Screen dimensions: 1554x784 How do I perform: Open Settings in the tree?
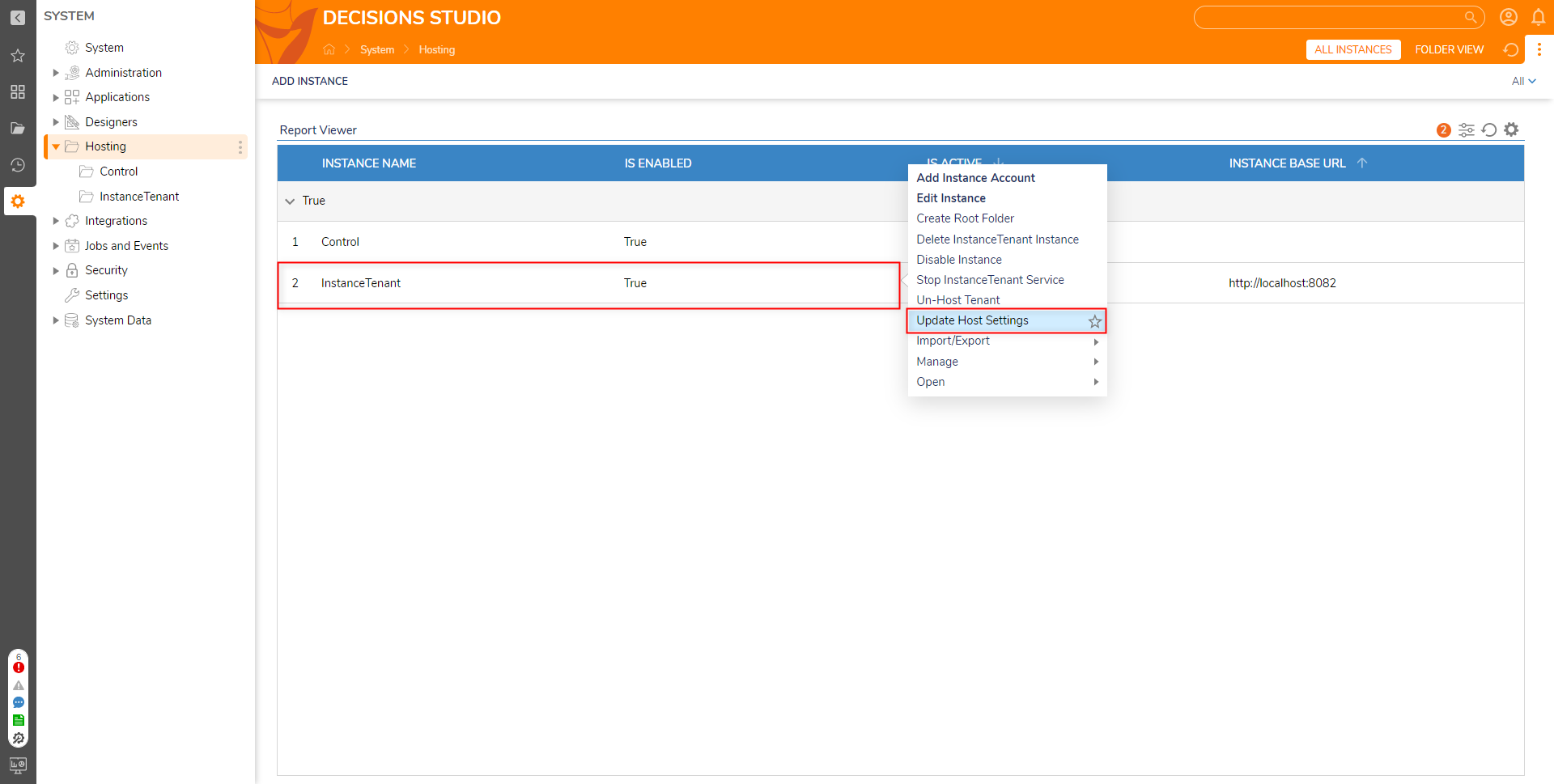click(x=106, y=295)
